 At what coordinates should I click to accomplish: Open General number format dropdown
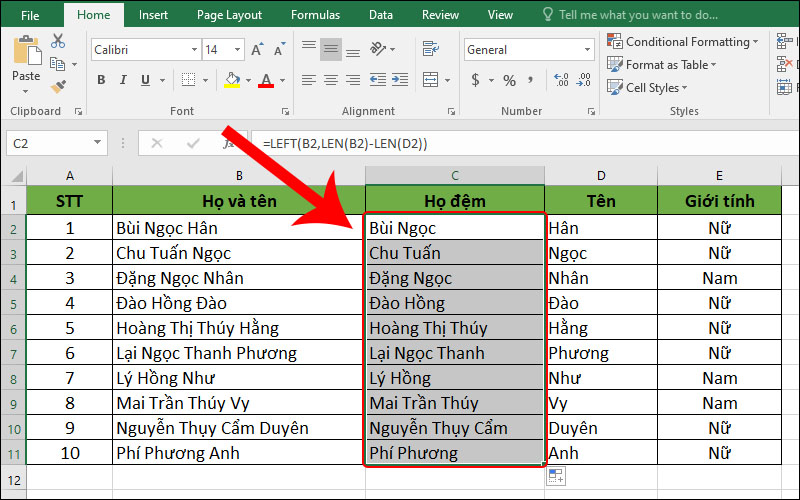click(587, 49)
